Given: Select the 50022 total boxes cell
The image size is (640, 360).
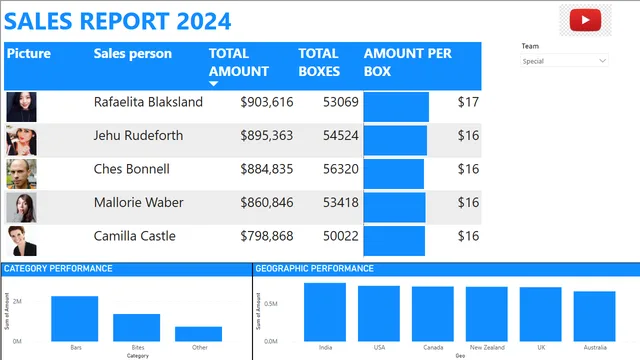Looking at the screenshot, I should click(x=341, y=236).
